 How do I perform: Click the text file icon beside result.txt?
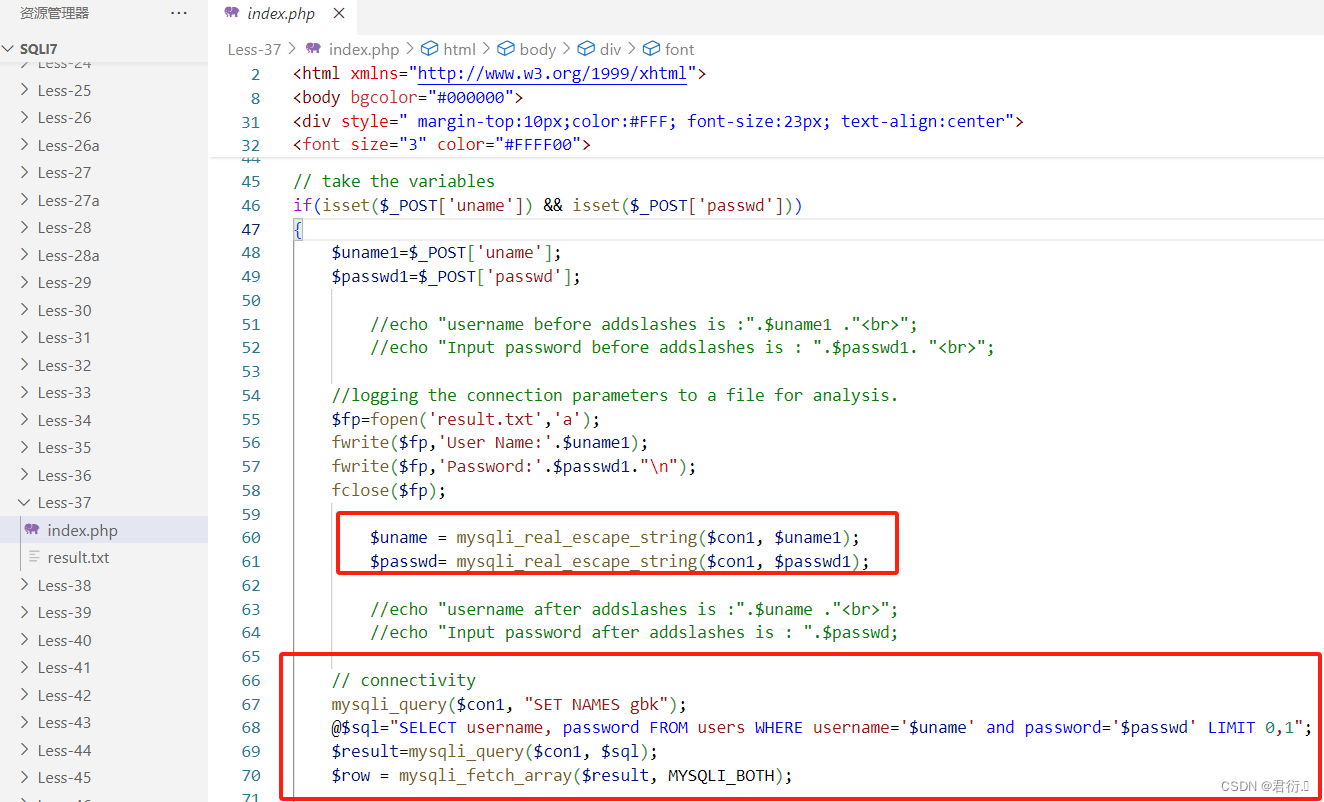(x=33, y=557)
